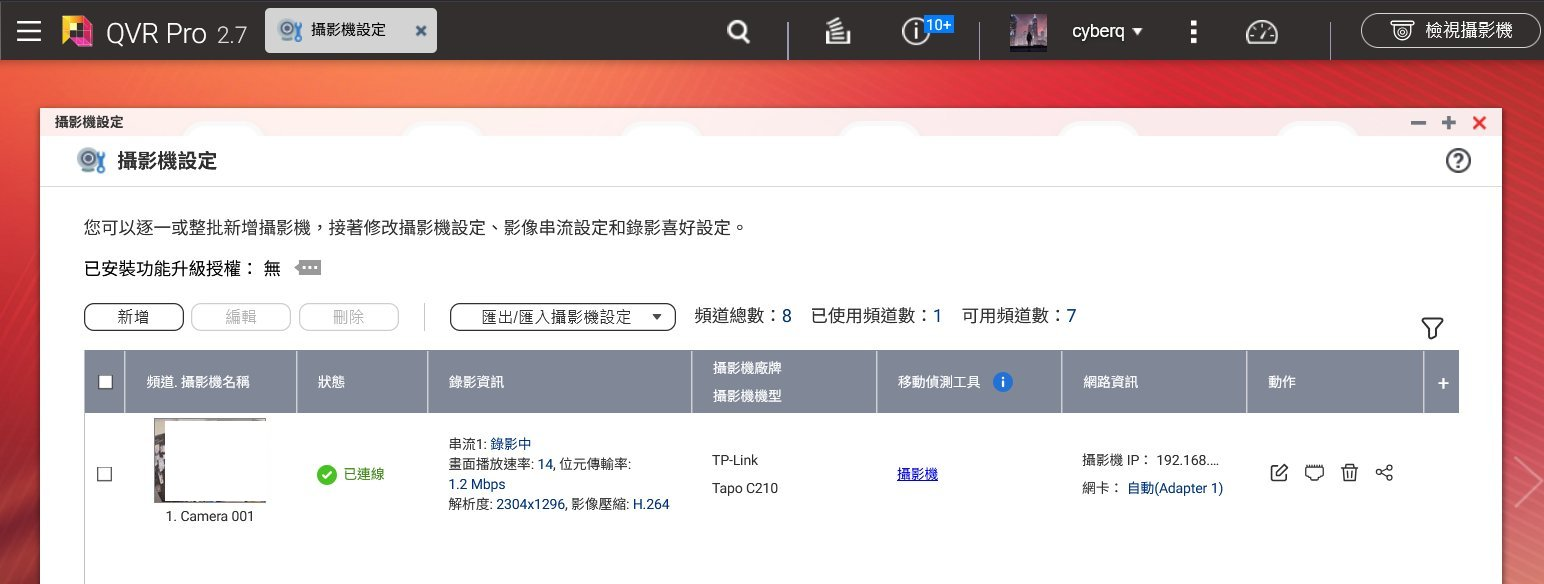Click the share icon for Camera 001
This screenshot has height=584, width=1544.
coord(1384,473)
